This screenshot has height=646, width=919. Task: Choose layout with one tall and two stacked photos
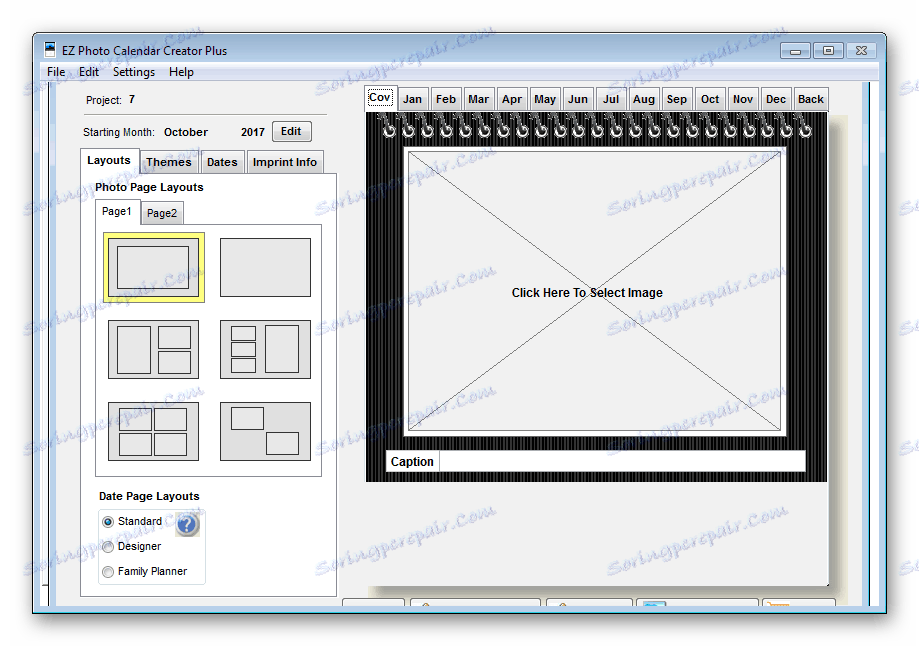(154, 349)
